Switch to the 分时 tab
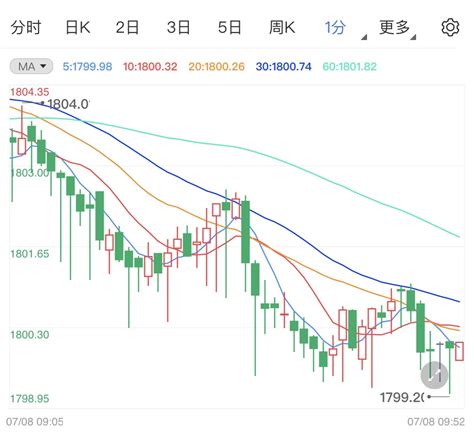 [x=26, y=28]
